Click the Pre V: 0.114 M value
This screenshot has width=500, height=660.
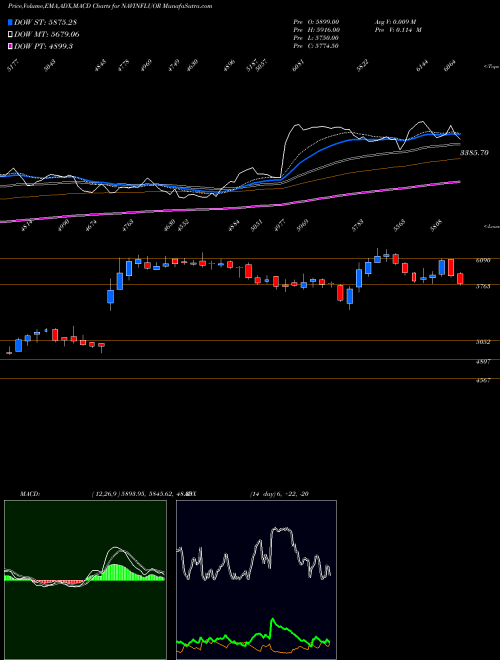tap(398, 30)
